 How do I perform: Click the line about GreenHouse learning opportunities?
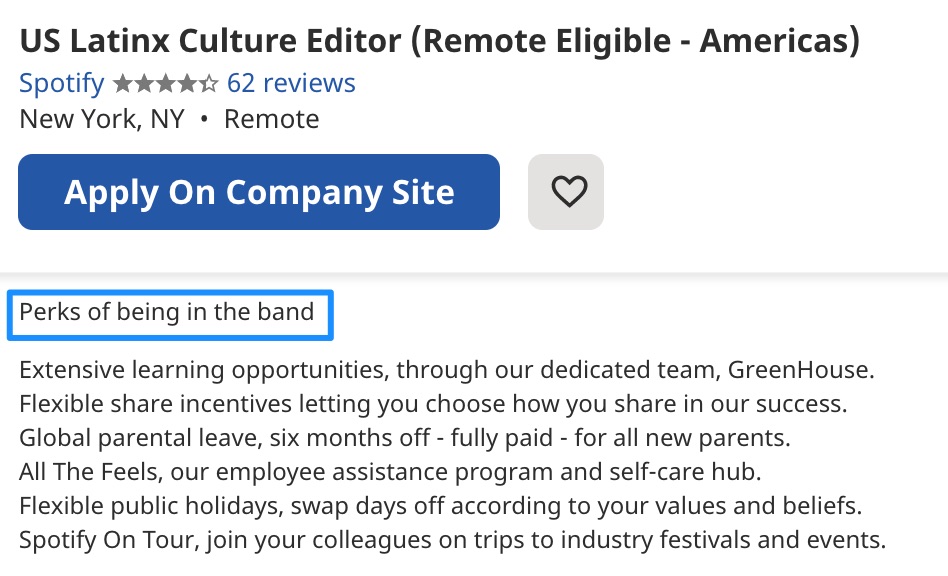click(x=447, y=370)
